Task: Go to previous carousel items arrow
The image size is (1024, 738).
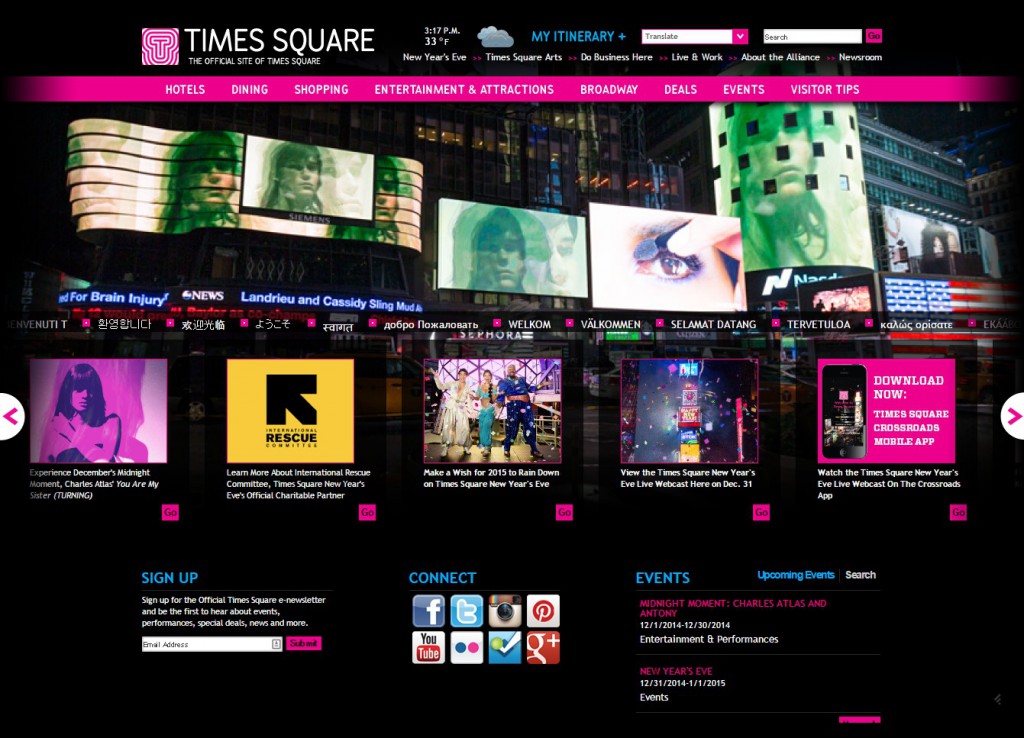Action: pos(10,416)
